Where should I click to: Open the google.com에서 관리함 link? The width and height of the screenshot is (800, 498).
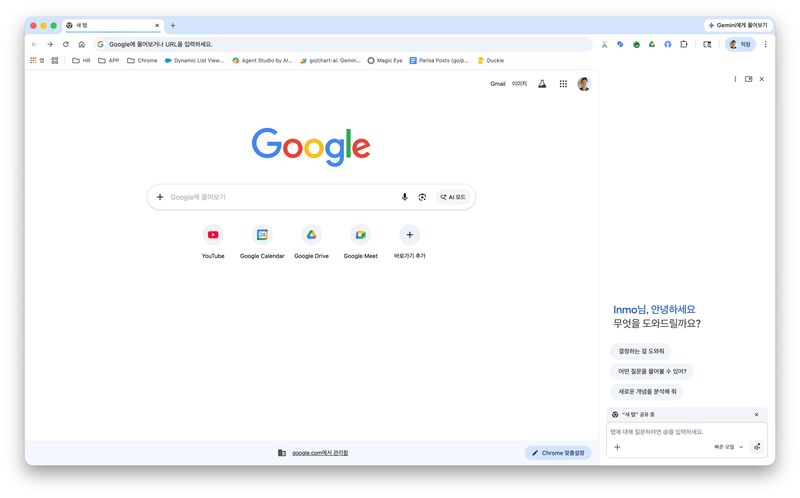click(x=320, y=453)
